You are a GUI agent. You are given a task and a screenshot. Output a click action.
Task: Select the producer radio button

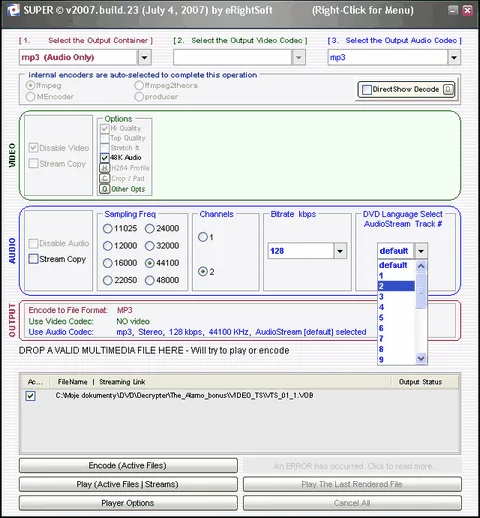(x=139, y=97)
